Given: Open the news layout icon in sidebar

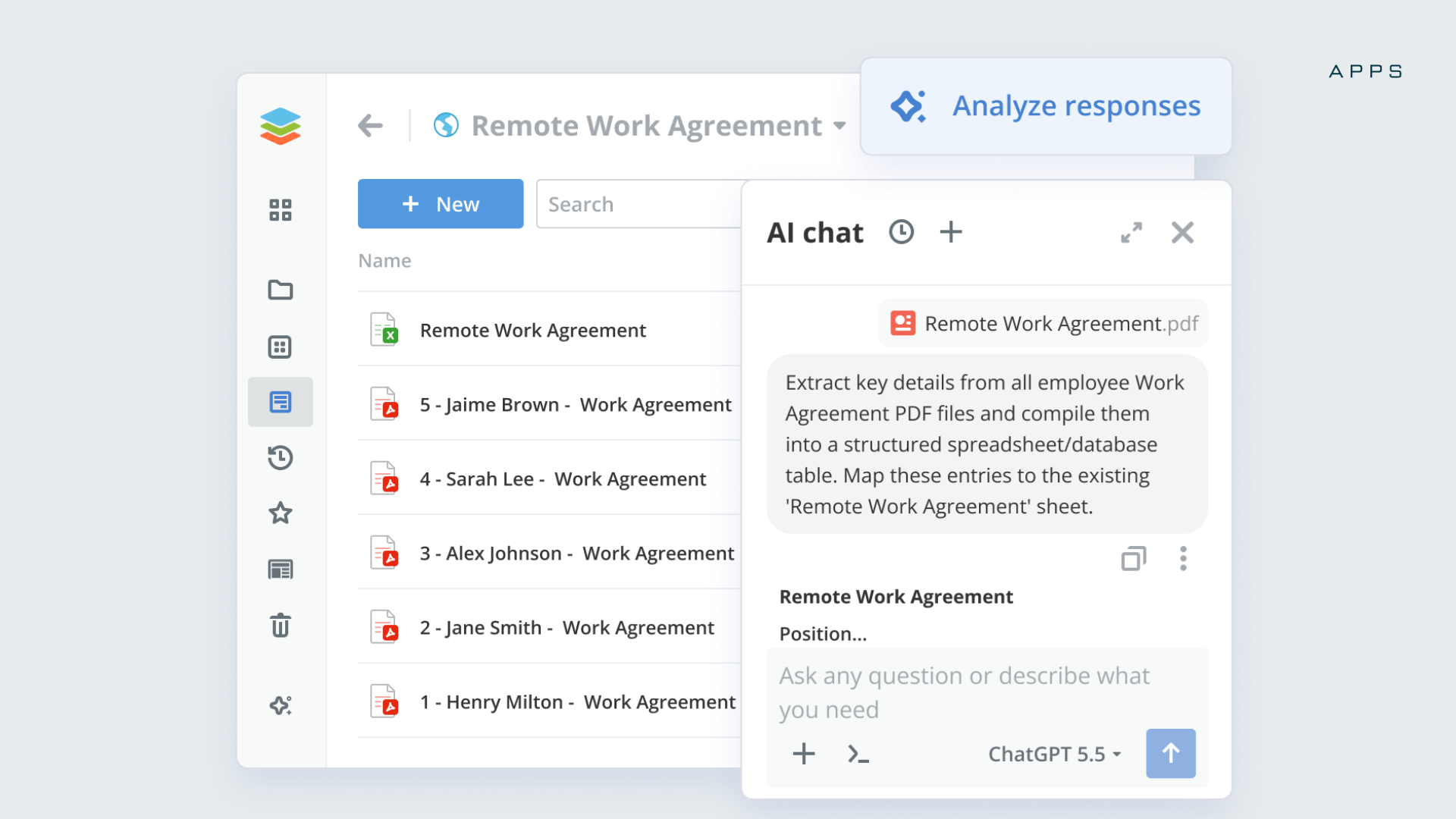Looking at the screenshot, I should [280, 570].
